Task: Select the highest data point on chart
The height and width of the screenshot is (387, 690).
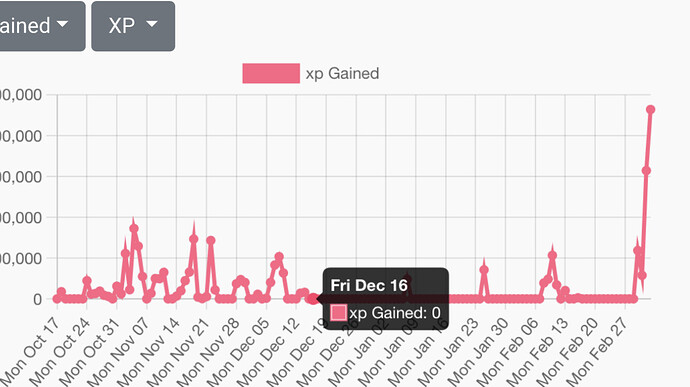Action: click(650, 110)
